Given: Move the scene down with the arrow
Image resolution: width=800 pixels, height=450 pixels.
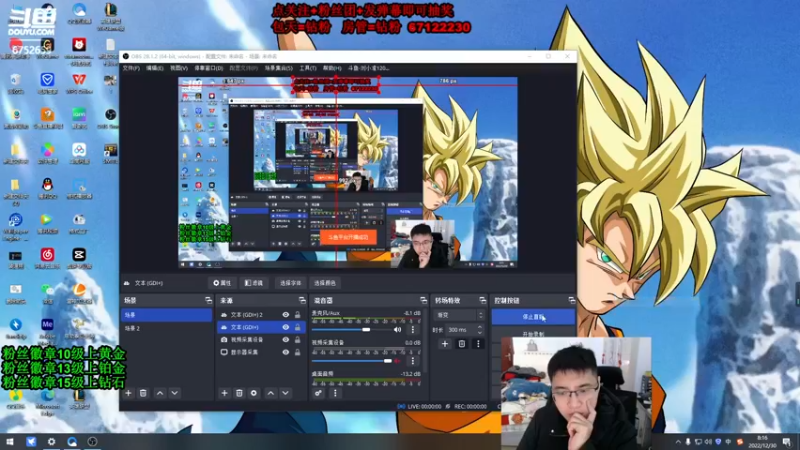Looking at the screenshot, I should tap(174, 393).
